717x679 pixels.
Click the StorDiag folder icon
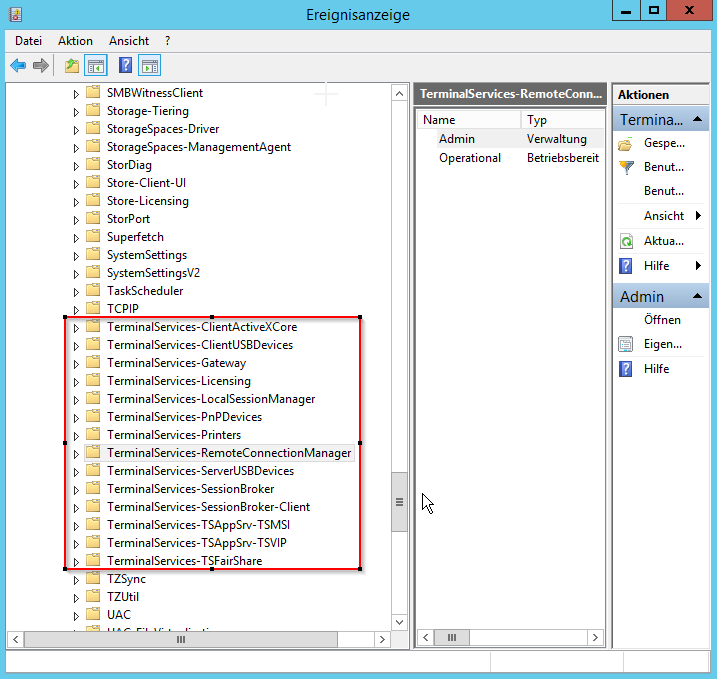tap(93, 164)
